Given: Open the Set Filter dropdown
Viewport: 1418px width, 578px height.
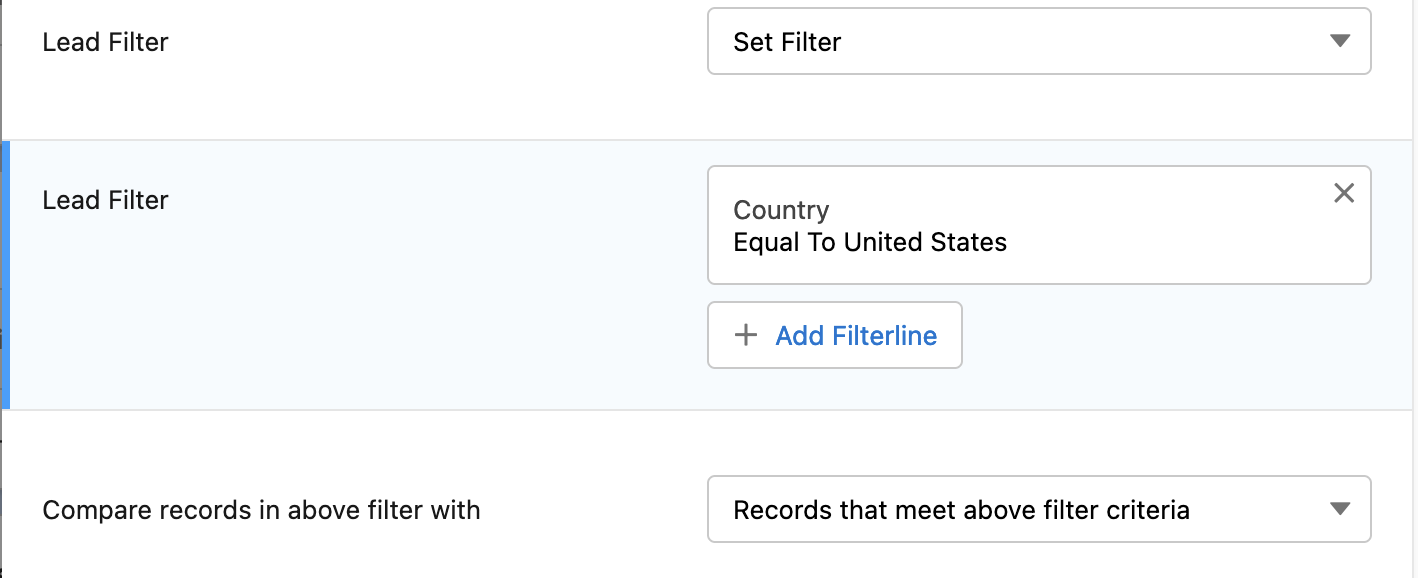Looking at the screenshot, I should tap(1039, 41).
